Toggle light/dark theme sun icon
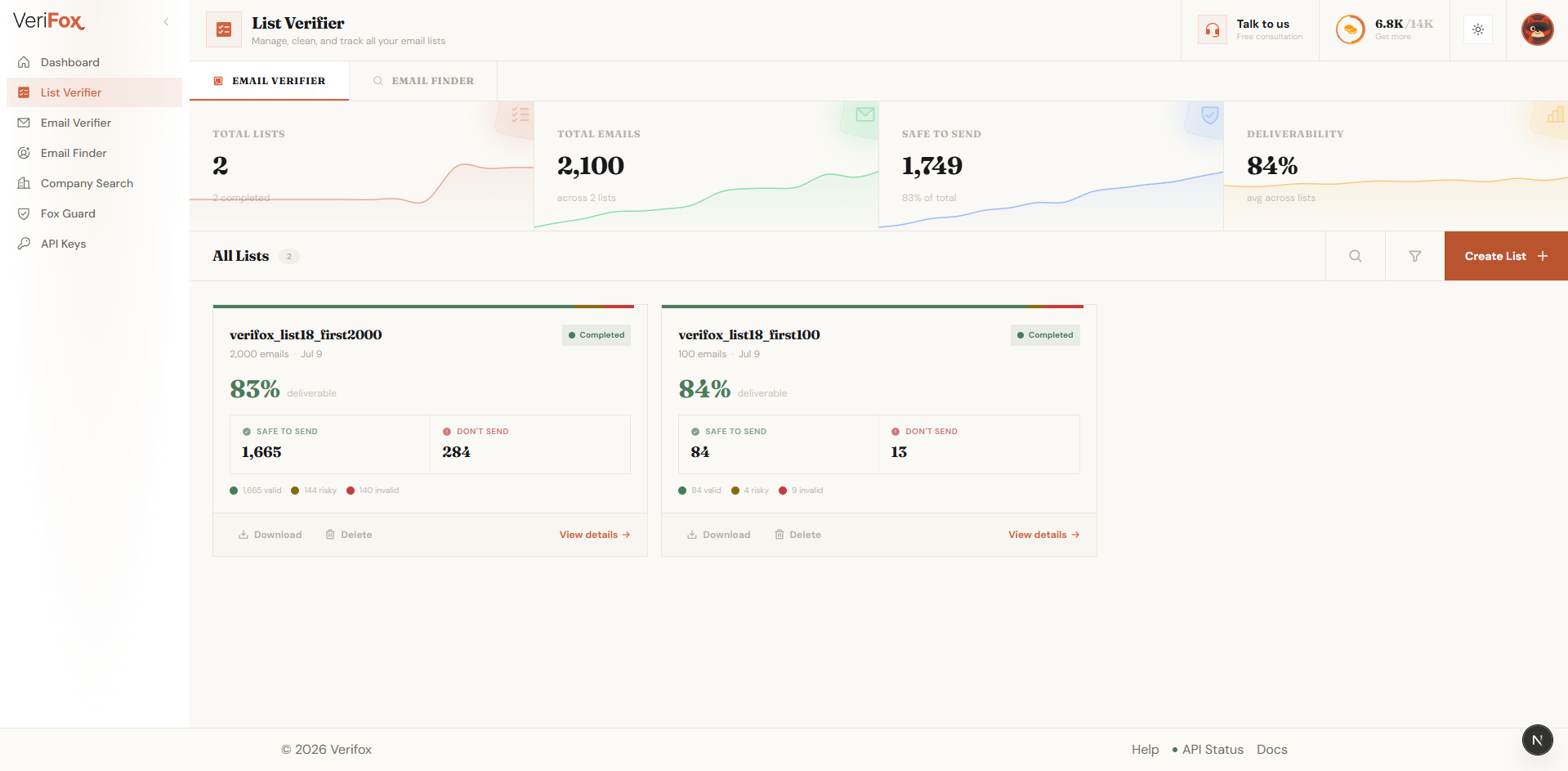The height and width of the screenshot is (771, 1568). (x=1478, y=29)
